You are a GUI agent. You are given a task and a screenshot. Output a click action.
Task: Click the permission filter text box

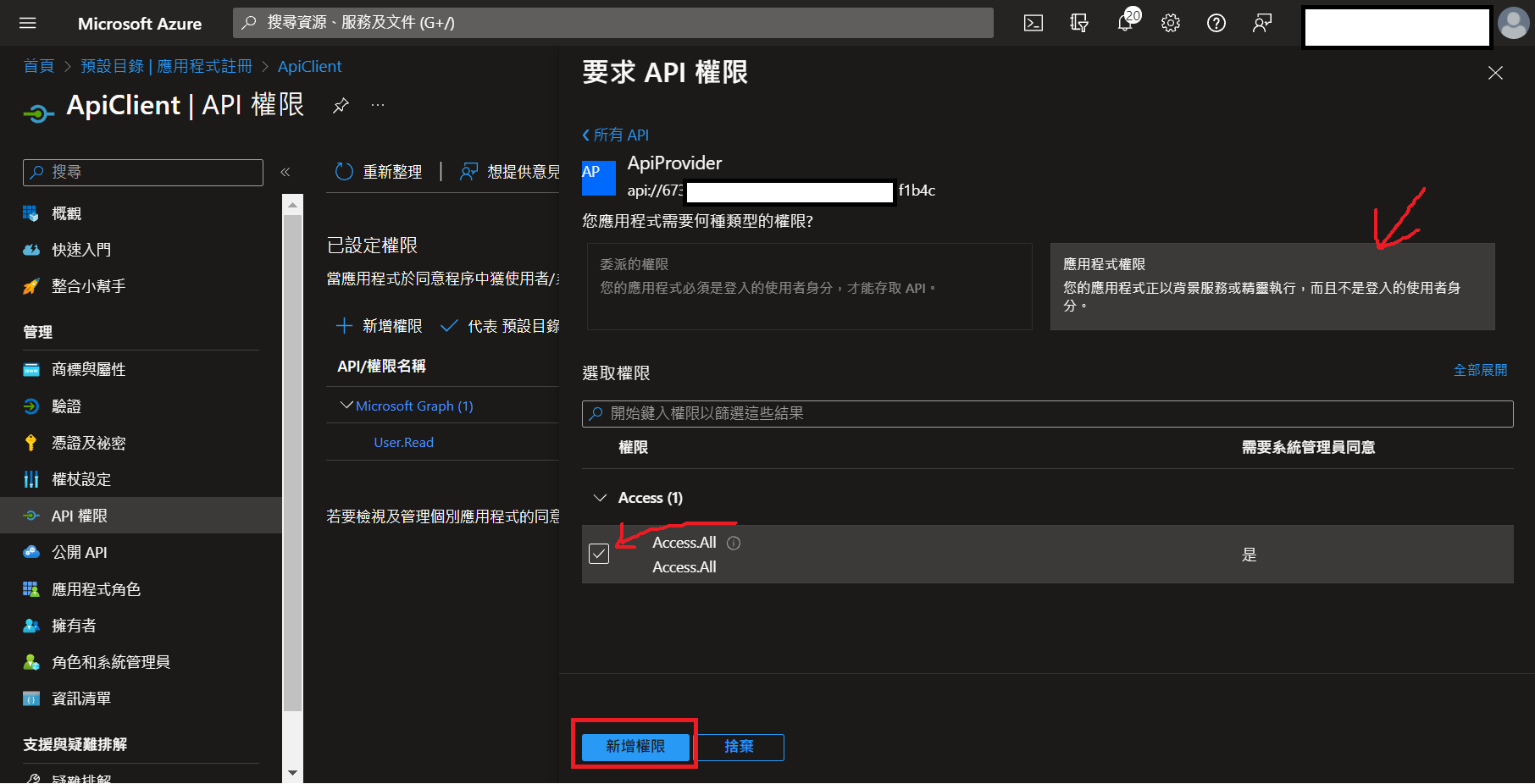coord(1048,413)
